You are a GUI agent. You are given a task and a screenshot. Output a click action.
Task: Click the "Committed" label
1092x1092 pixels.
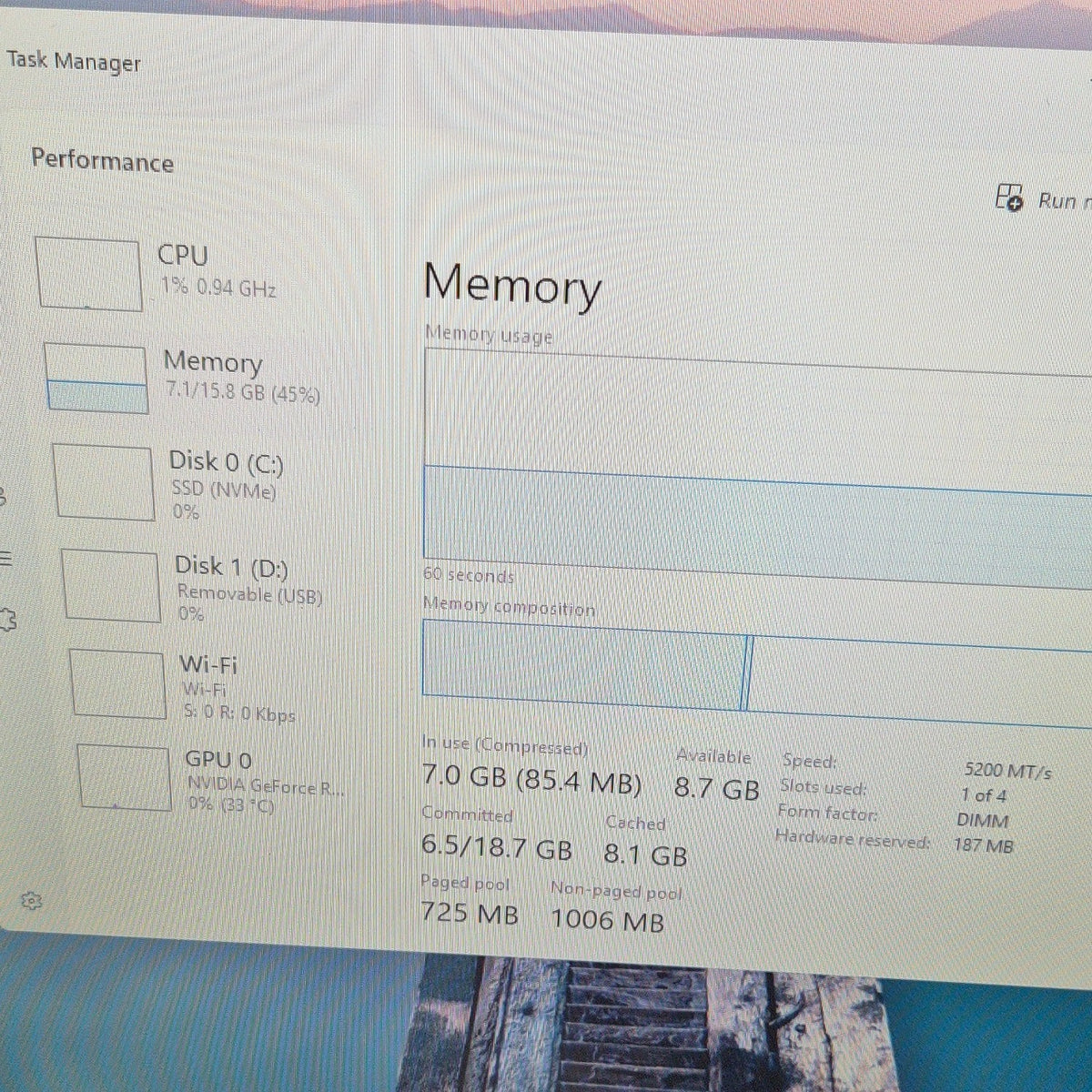468,814
